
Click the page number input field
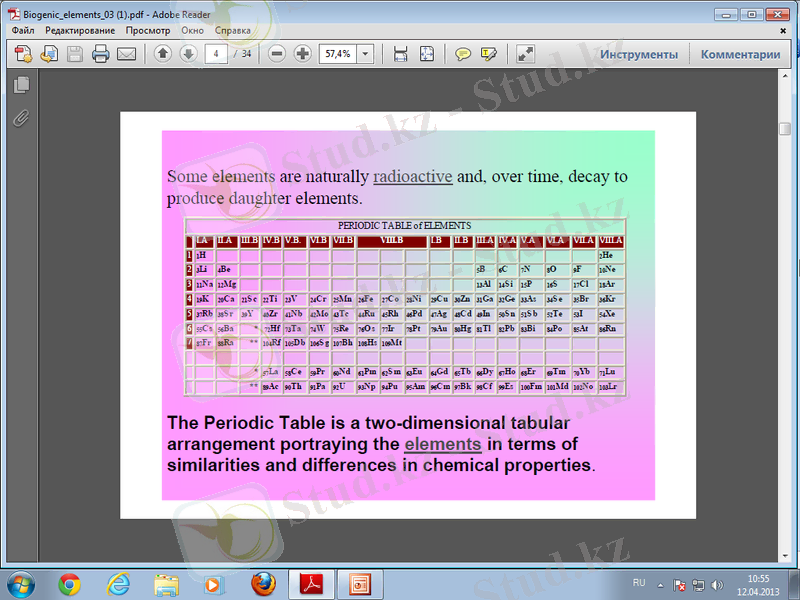214,54
